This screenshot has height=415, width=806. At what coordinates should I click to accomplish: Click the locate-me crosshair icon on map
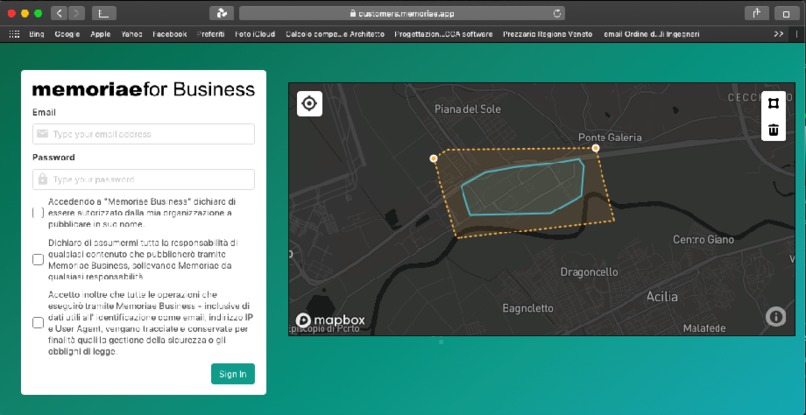click(309, 104)
